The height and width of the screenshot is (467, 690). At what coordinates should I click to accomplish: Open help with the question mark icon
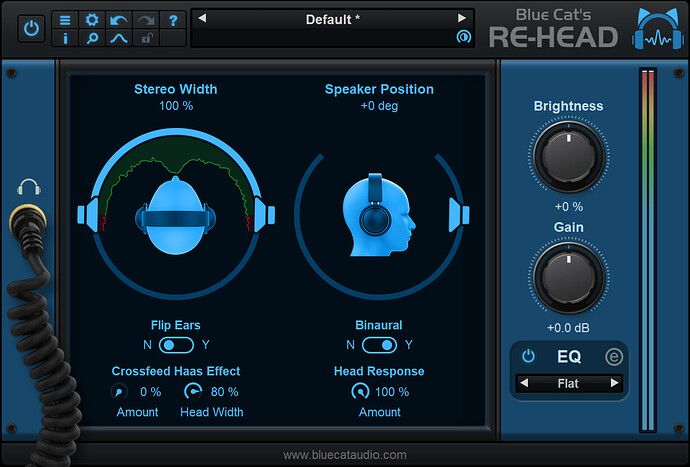pos(172,20)
